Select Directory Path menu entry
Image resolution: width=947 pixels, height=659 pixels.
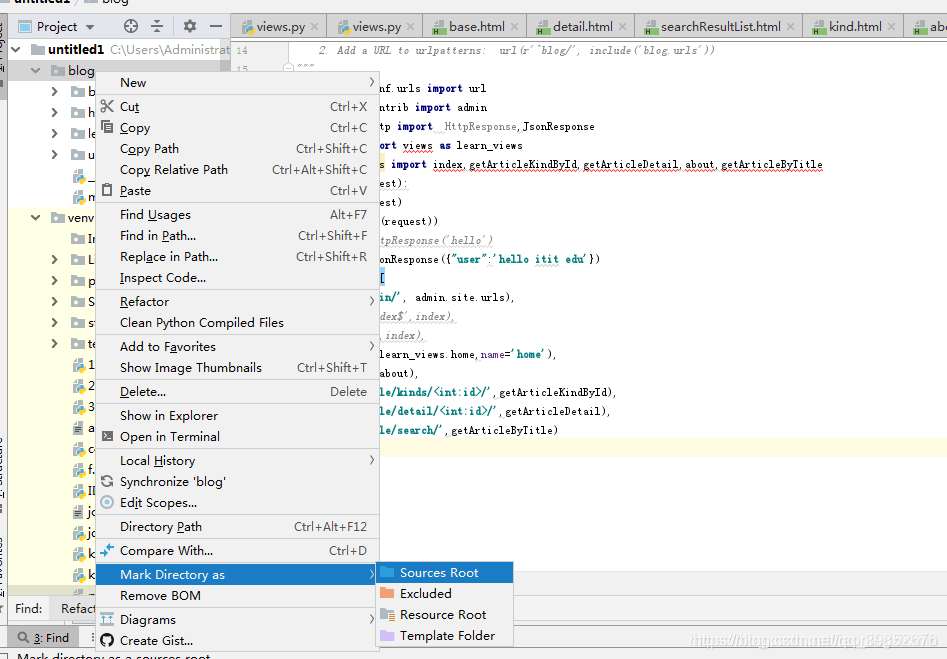237,527
